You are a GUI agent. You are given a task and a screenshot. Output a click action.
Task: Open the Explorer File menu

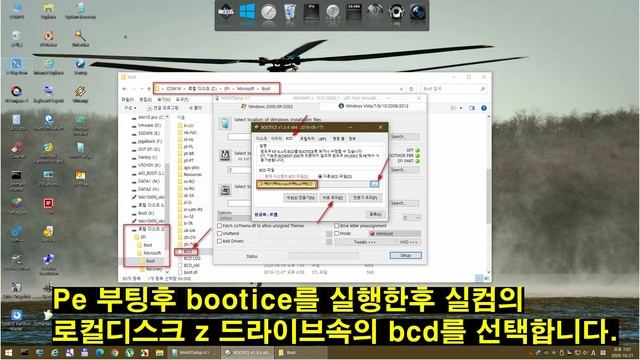128,99
